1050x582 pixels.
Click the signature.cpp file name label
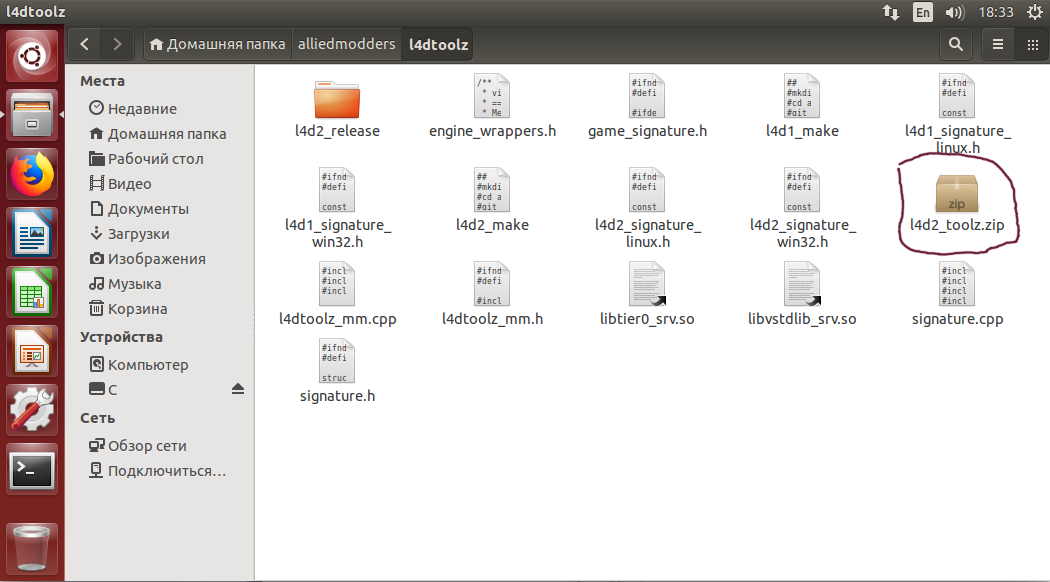point(957,319)
